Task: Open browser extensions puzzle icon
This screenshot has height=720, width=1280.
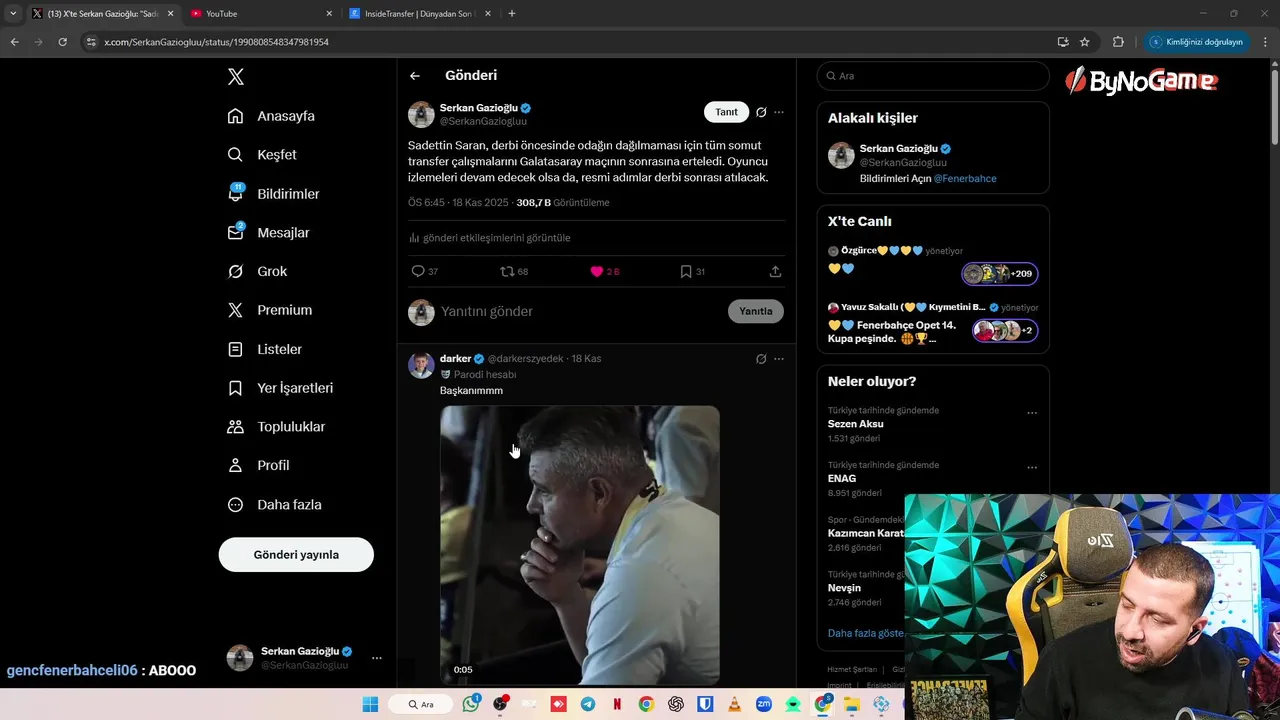Action: [1118, 42]
